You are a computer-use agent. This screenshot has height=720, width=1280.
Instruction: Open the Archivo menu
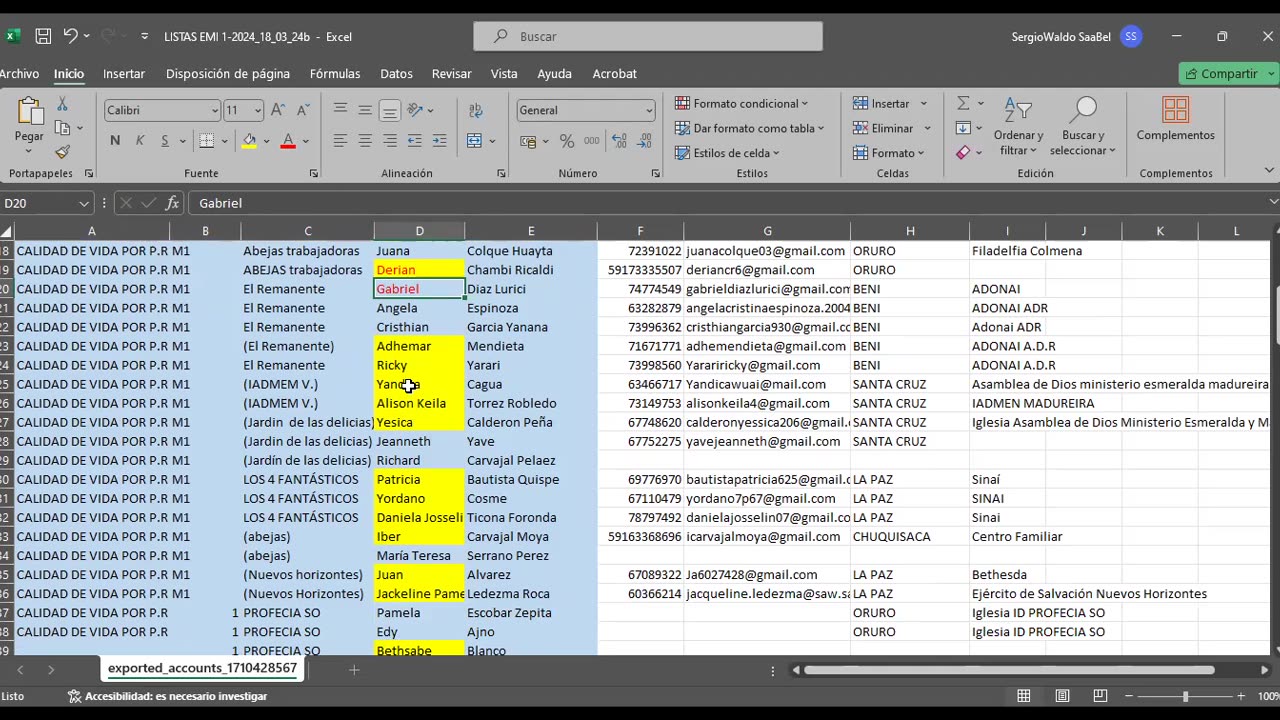(19, 74)
